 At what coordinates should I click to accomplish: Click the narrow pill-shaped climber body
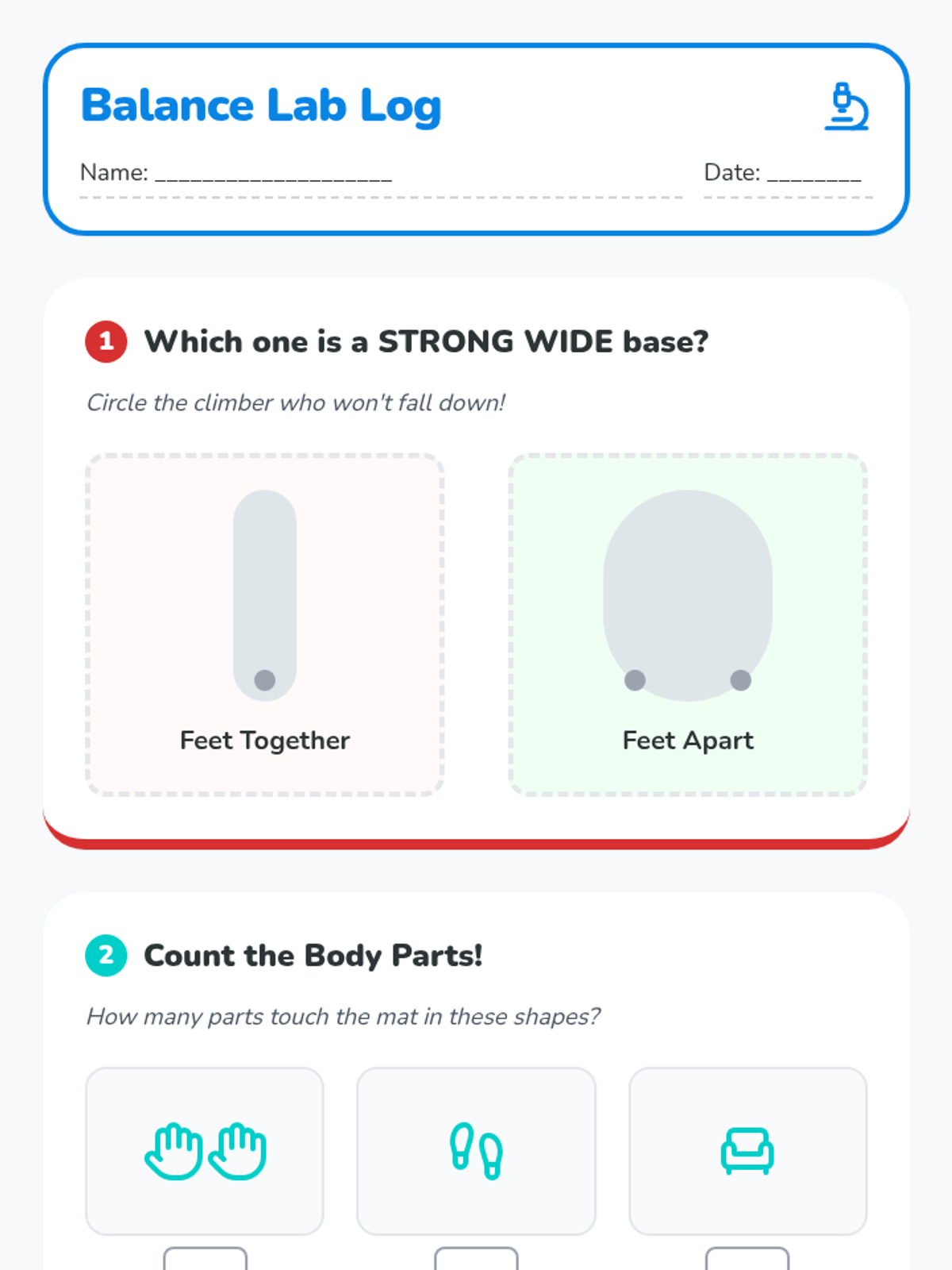(265, 595)
